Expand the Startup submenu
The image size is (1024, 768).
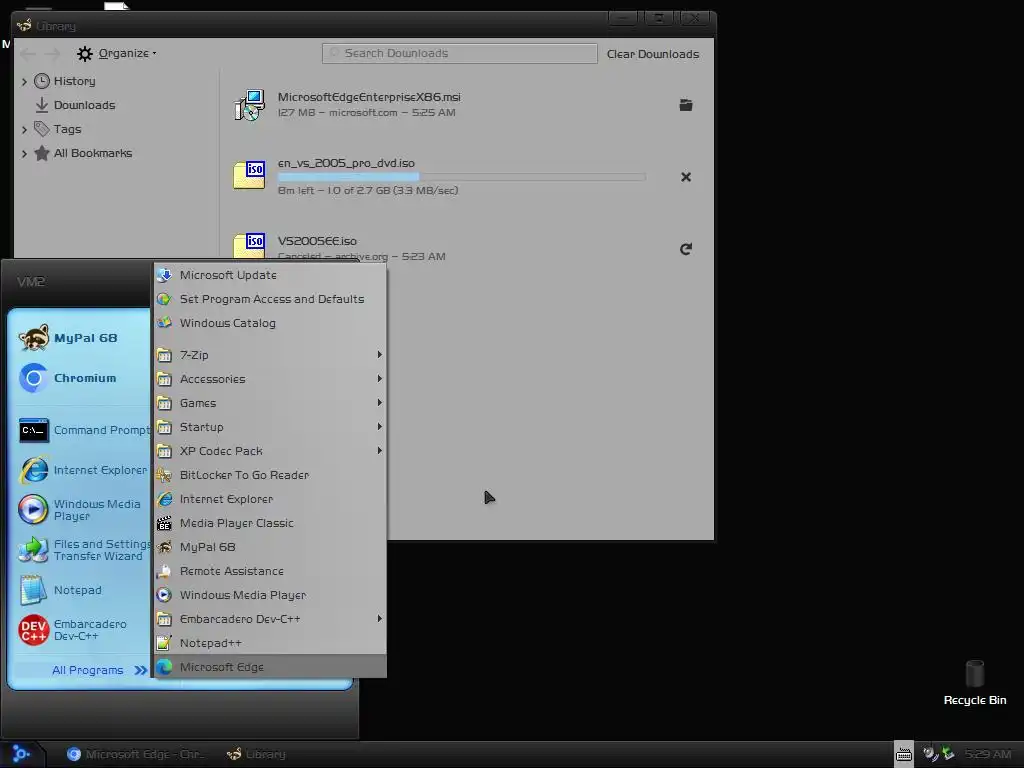pos(270,427)
